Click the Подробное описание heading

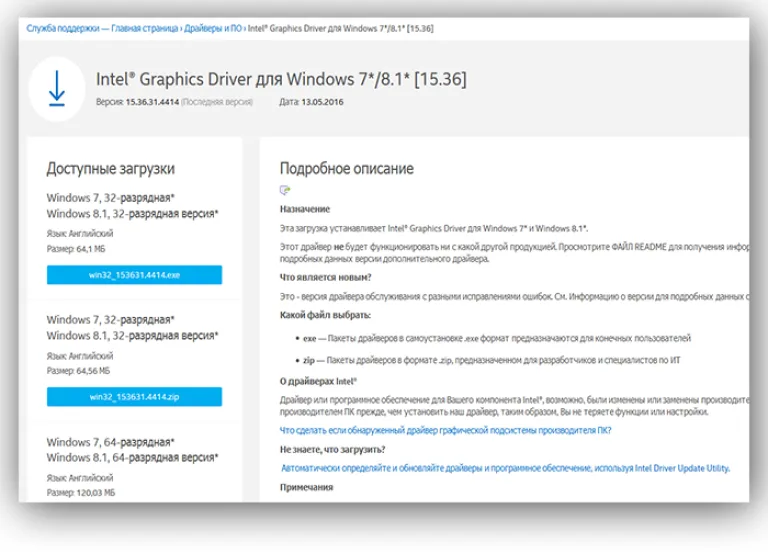click(347, 169)
